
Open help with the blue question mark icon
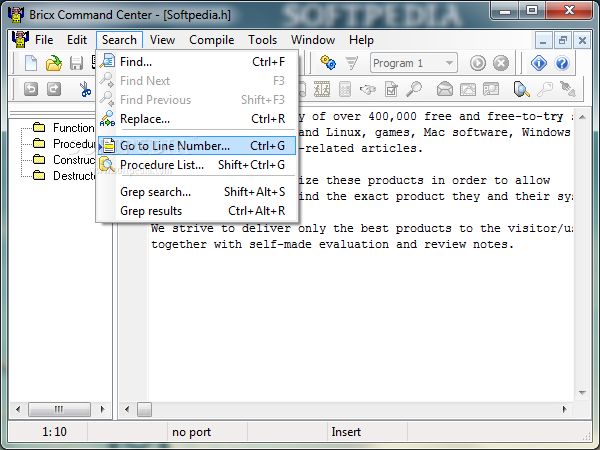pos(562,63)
